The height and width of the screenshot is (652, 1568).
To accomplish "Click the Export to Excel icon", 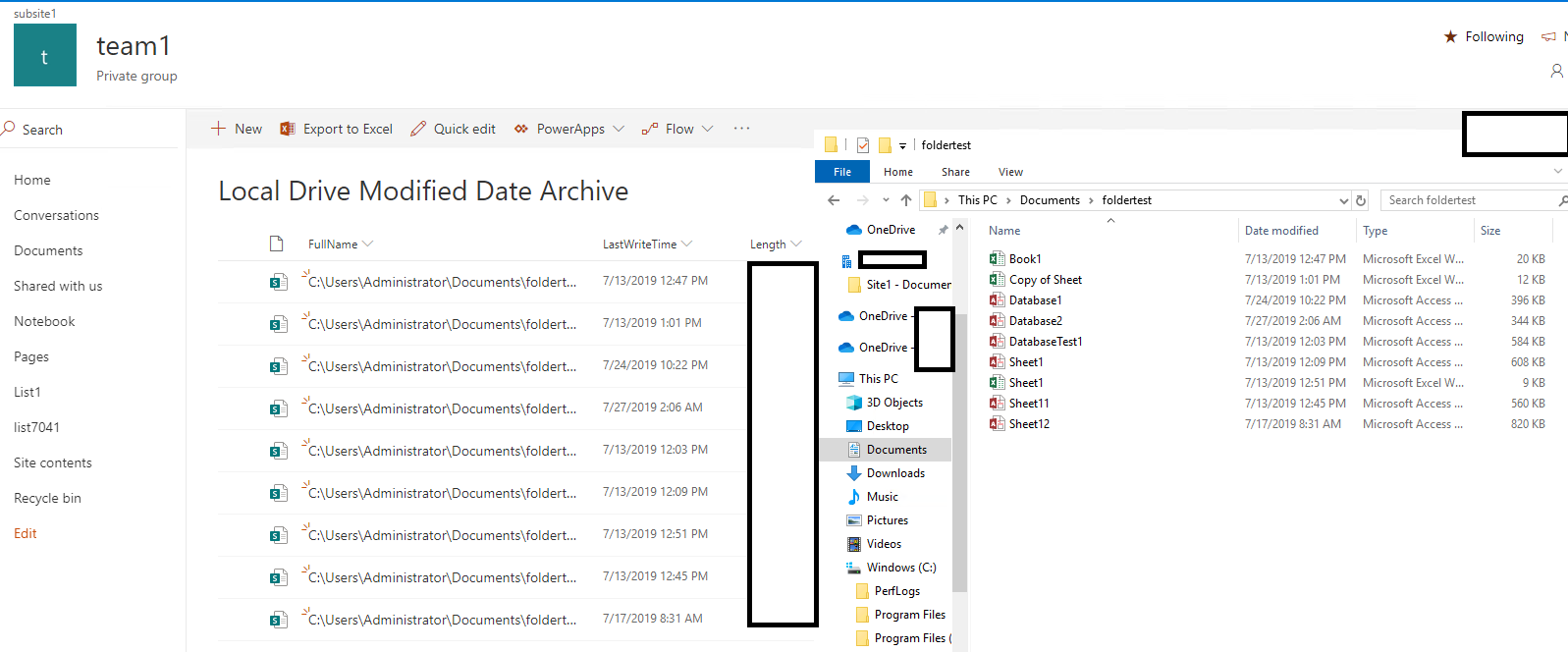I will point(288,129).
